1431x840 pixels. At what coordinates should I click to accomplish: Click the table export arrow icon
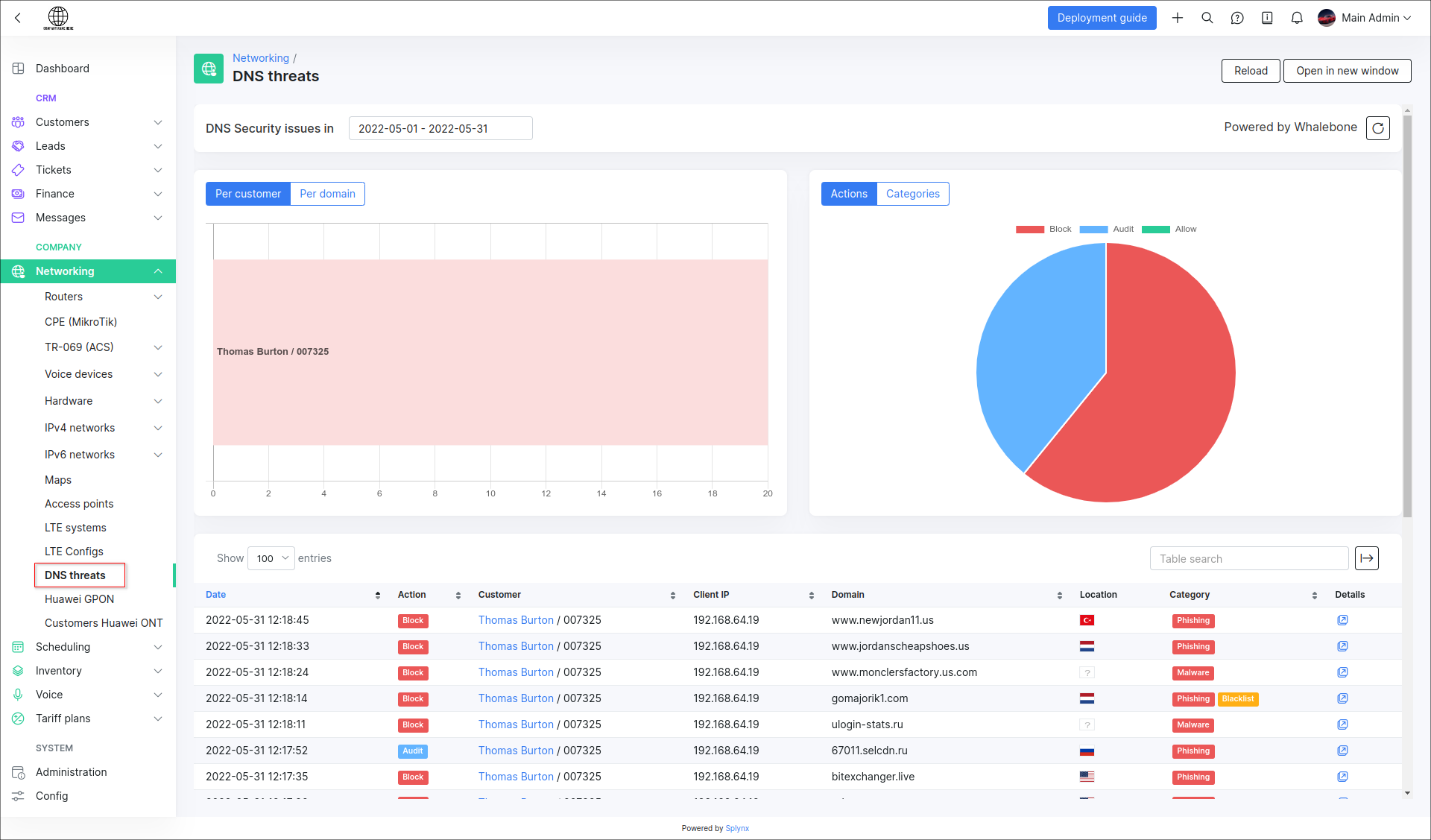tap(1366, 558)
